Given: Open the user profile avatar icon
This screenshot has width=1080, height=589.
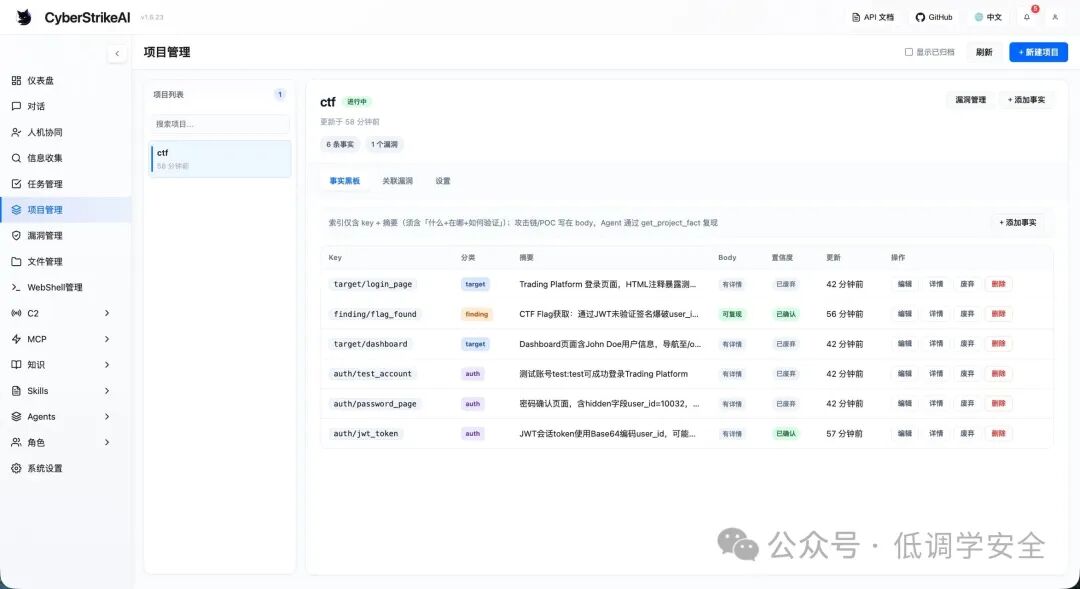Looking at the screenshot, I should pyautogui.click(x=1055, y=17).
